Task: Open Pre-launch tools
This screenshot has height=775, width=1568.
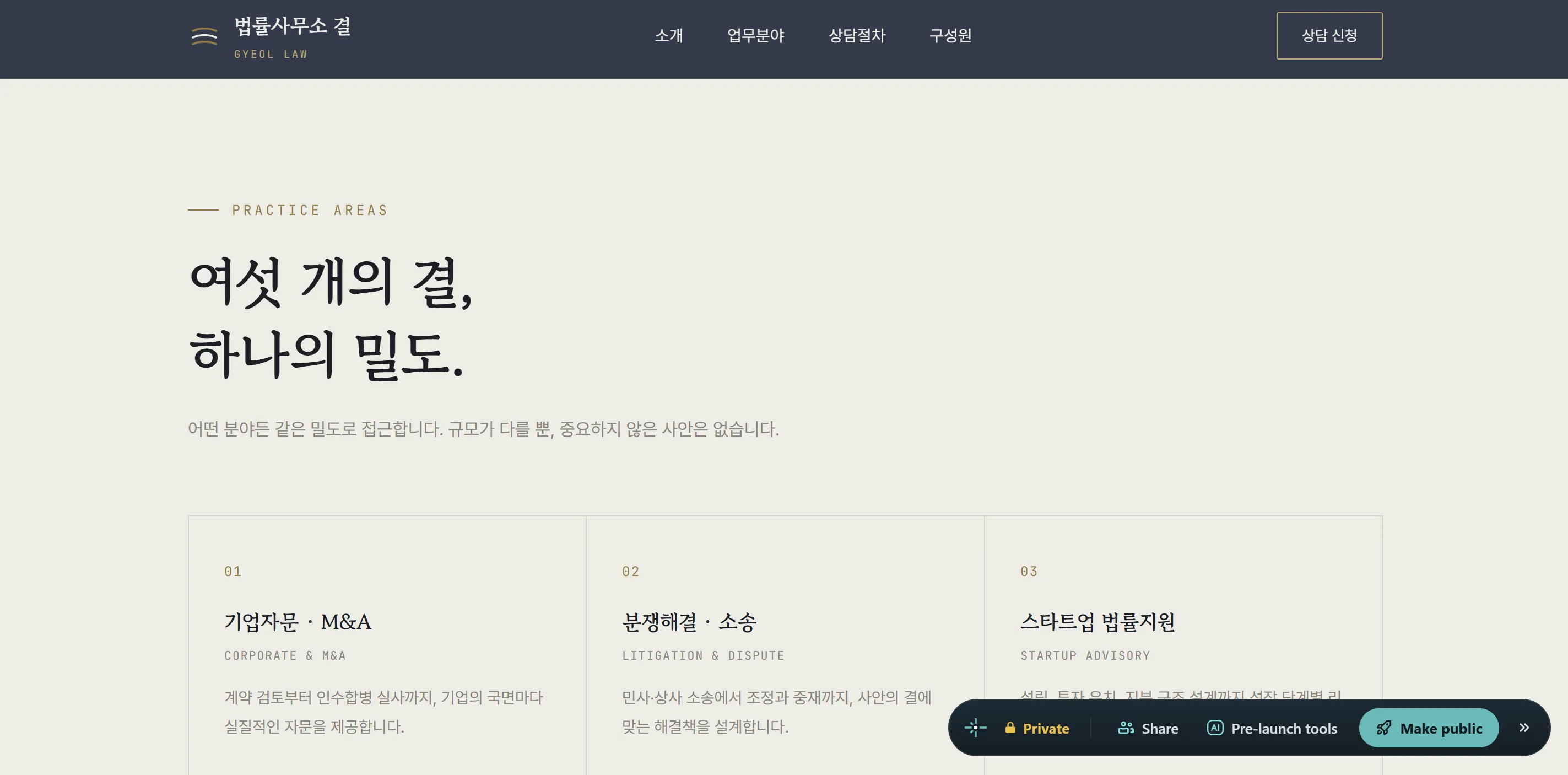Action: coord(1272,728)
